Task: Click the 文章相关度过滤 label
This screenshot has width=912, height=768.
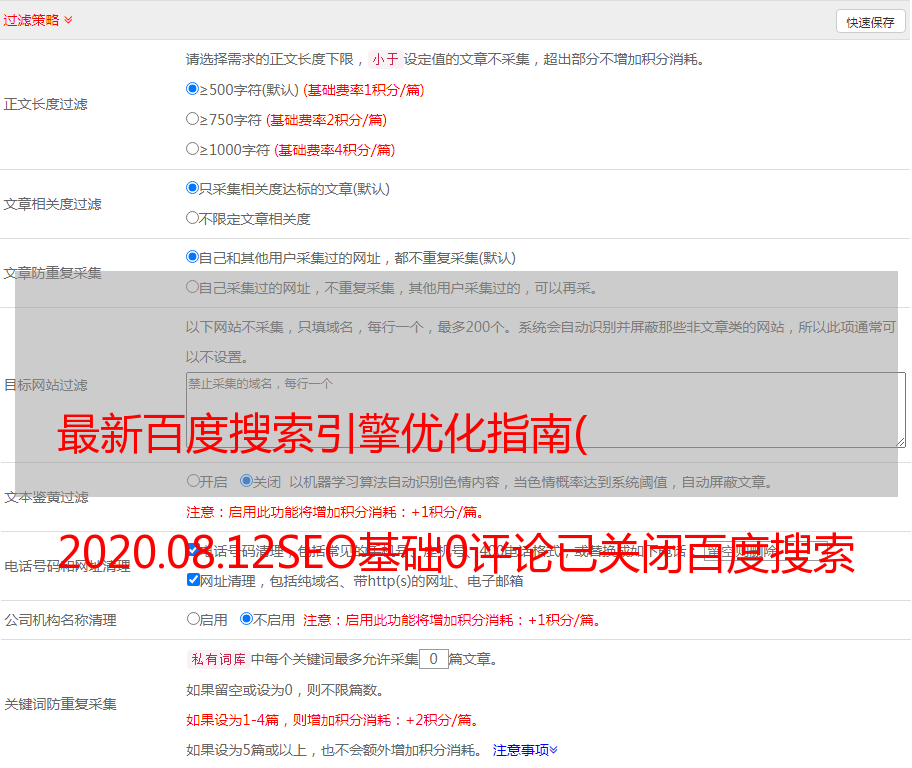Action: pos(52,204)
